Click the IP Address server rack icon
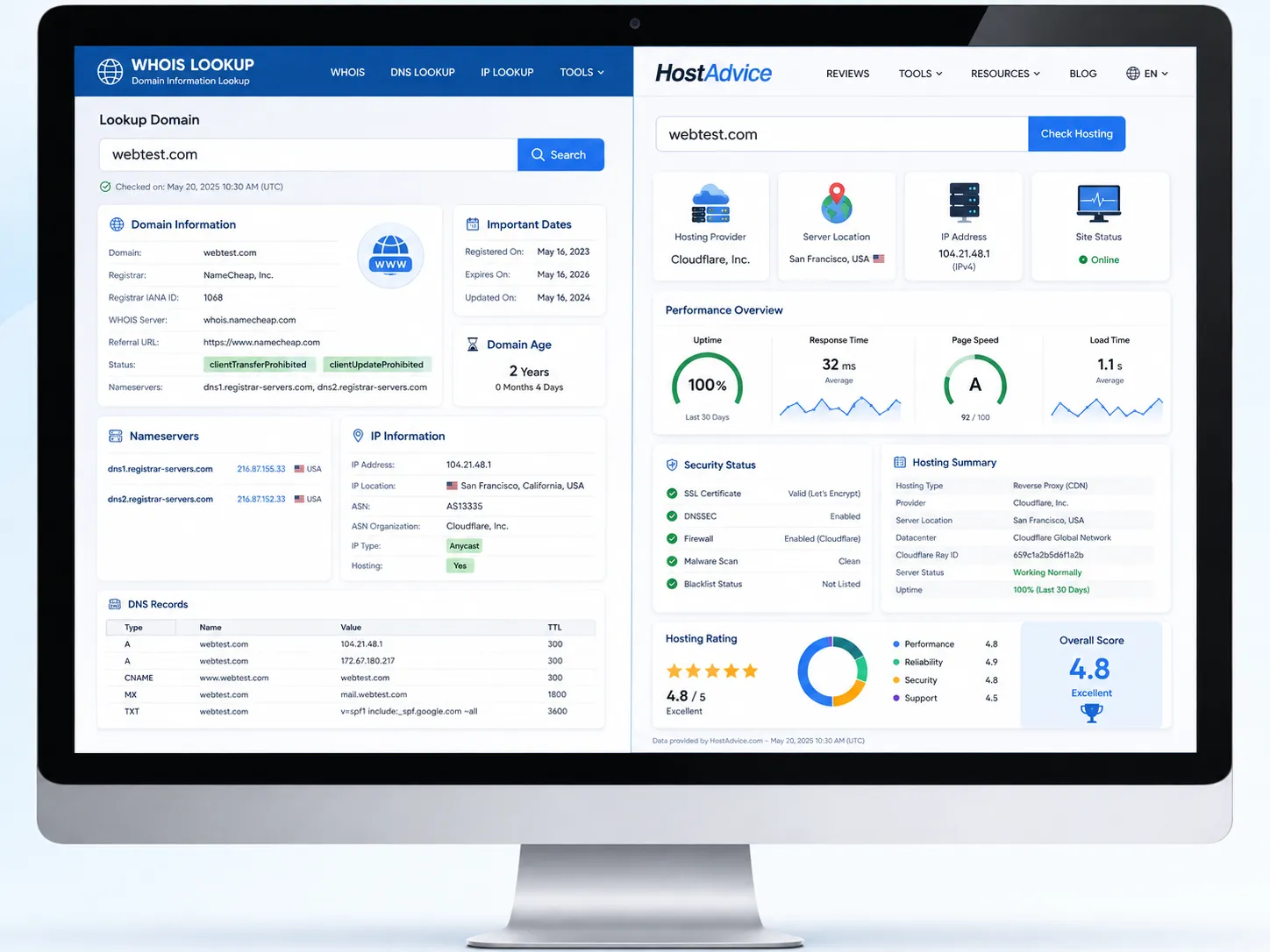1270x952 pixels. click(x=964, y=202)
